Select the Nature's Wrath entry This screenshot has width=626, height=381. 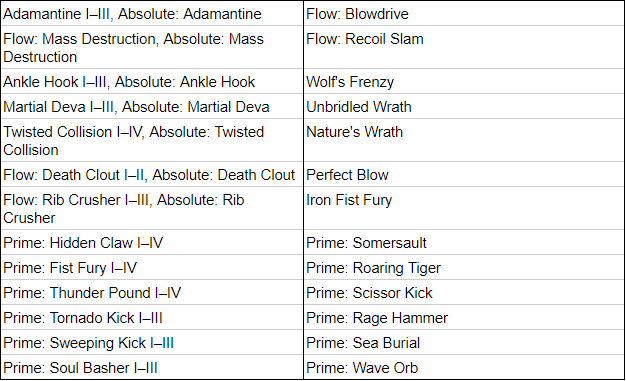[464, 141]
